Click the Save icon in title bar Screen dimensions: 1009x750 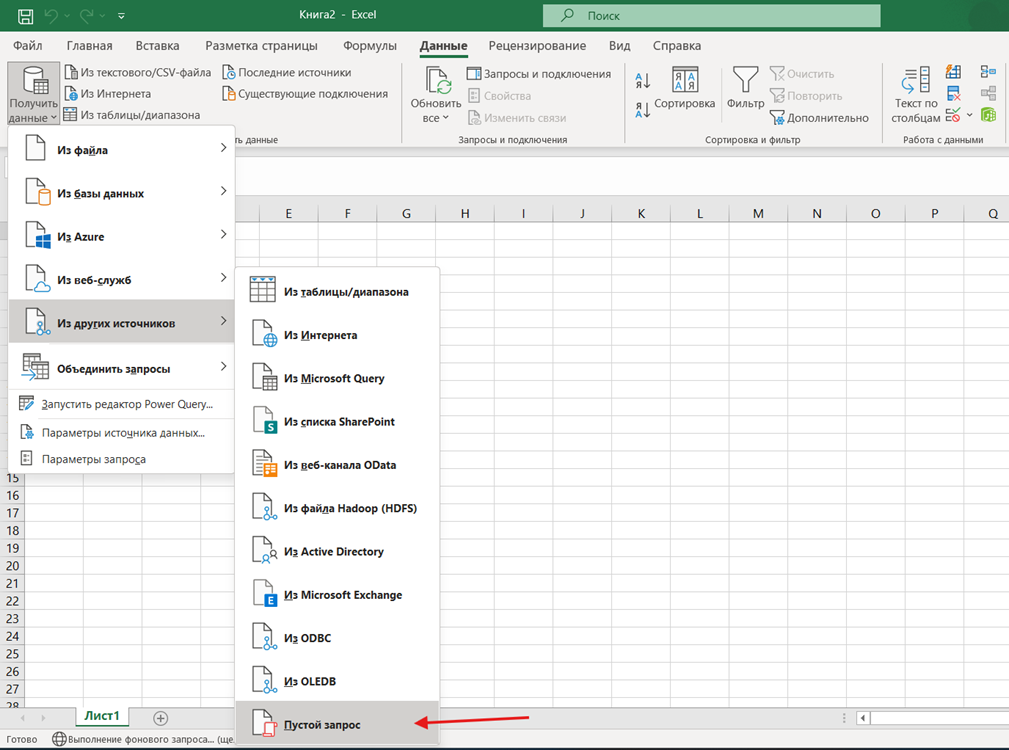(x=26, y=15)
